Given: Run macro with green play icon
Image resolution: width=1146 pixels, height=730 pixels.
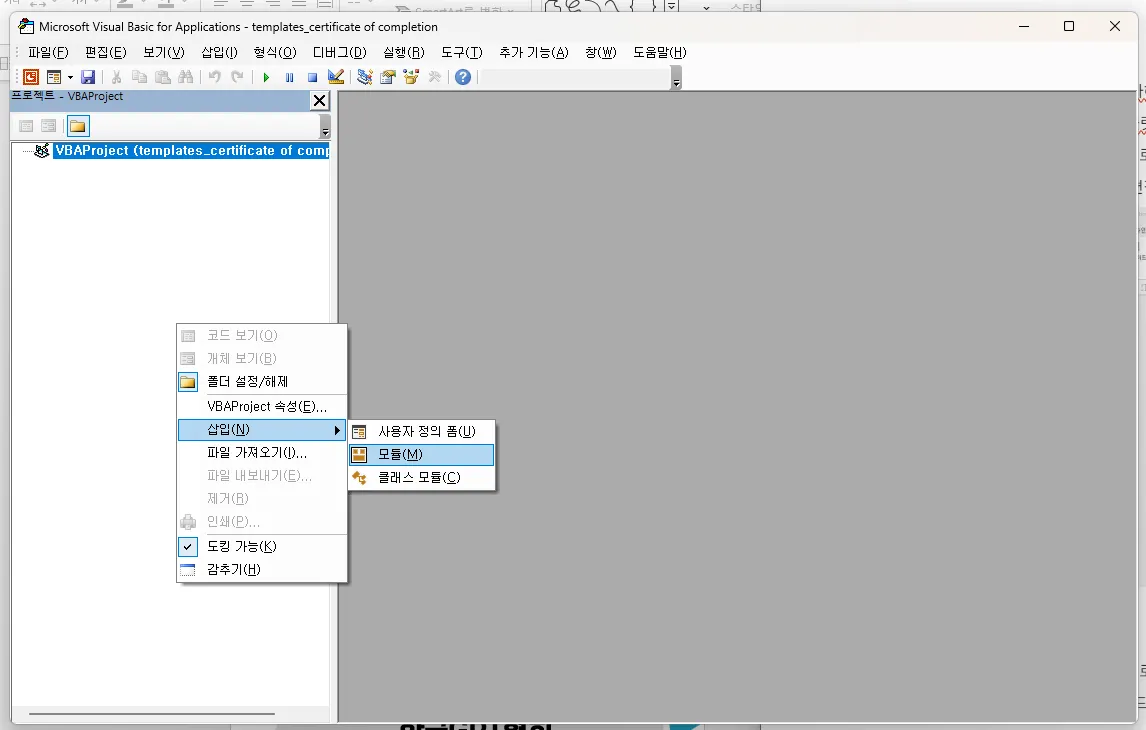Looking at the screenshot, I should (266, 77).
